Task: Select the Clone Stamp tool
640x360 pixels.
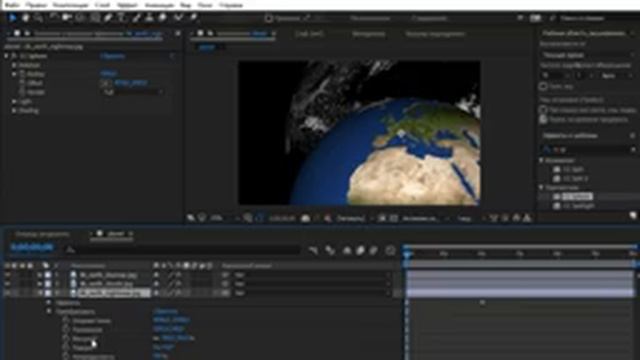Action: (x=150, y=18)
